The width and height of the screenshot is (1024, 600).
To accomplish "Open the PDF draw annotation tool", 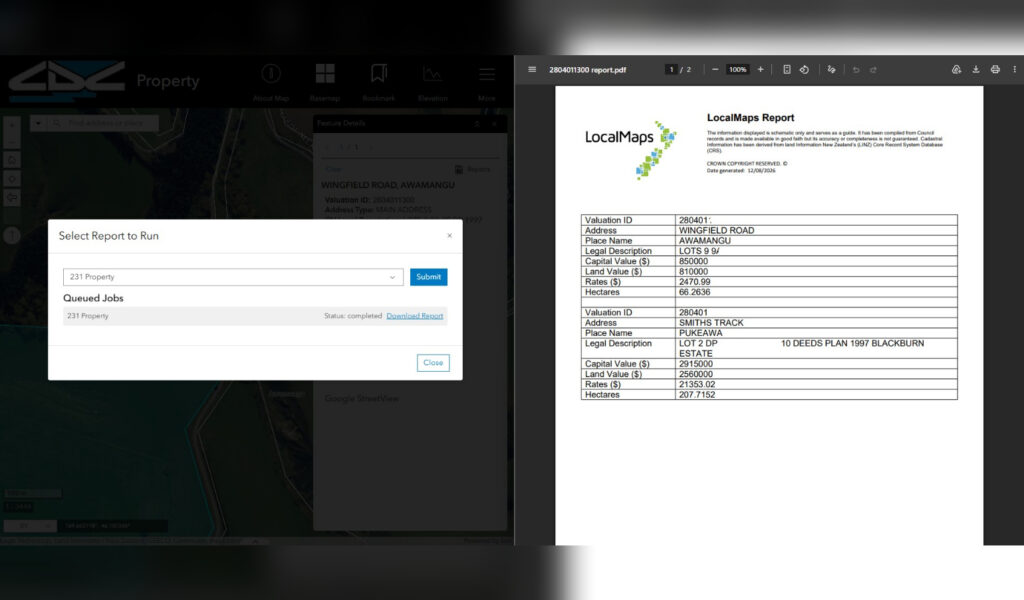I will (x=831, y=69).
